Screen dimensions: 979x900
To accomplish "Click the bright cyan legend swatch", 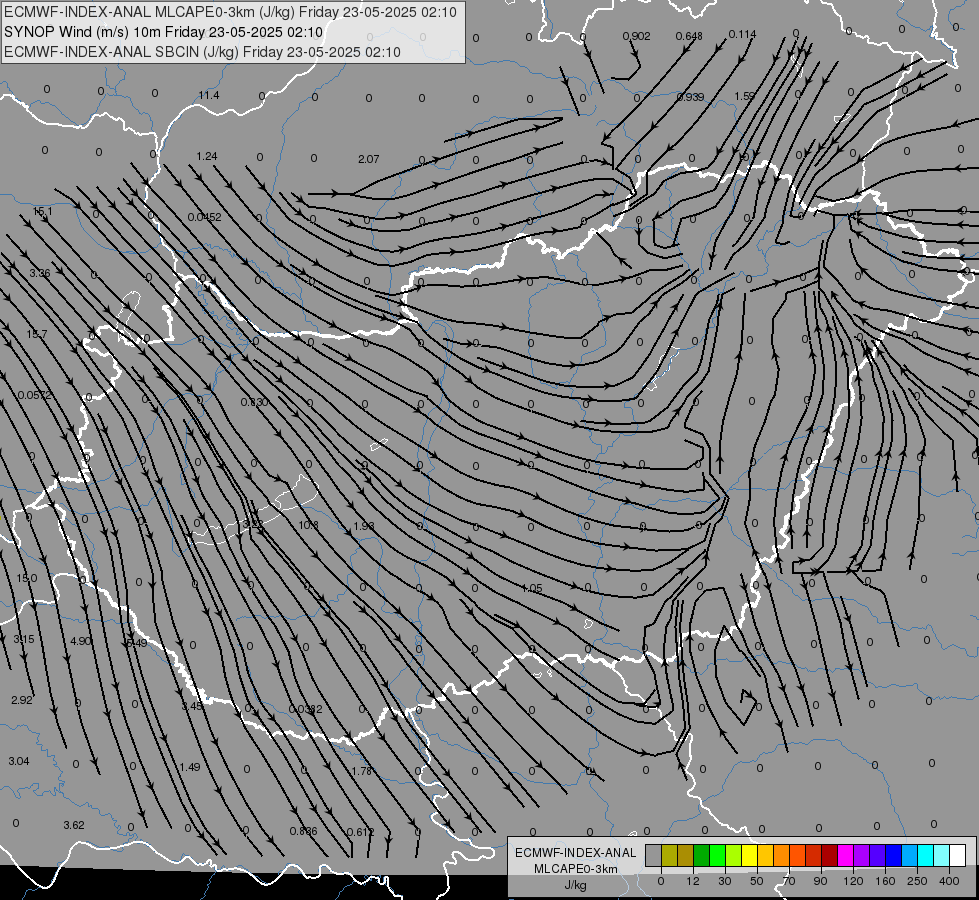I will coord(927,855).
